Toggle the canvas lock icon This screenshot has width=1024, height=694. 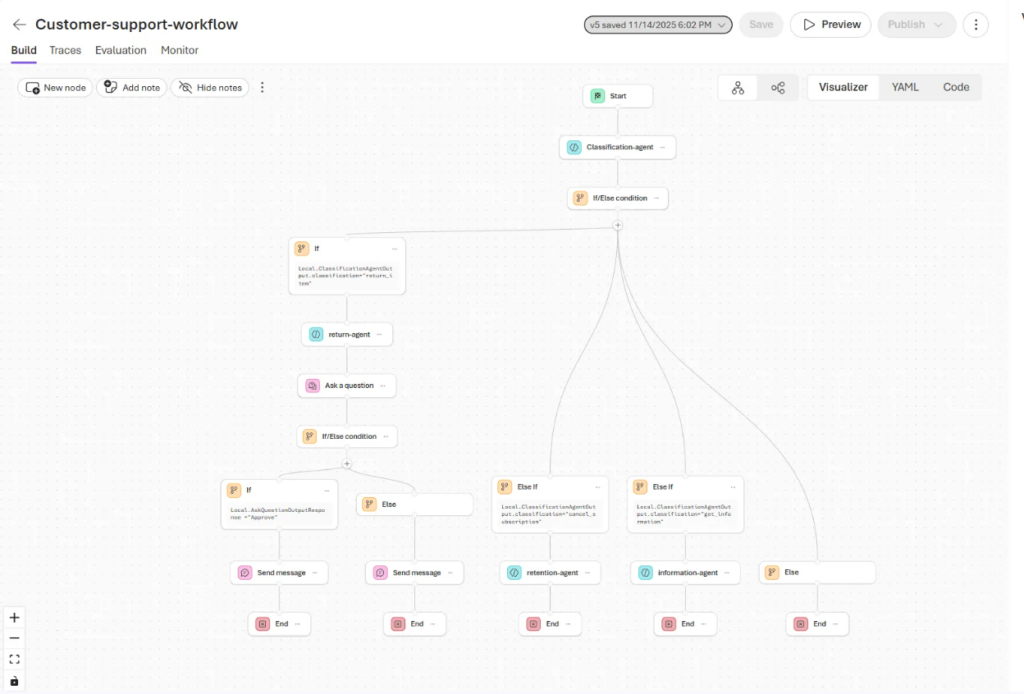click(14, 681)
